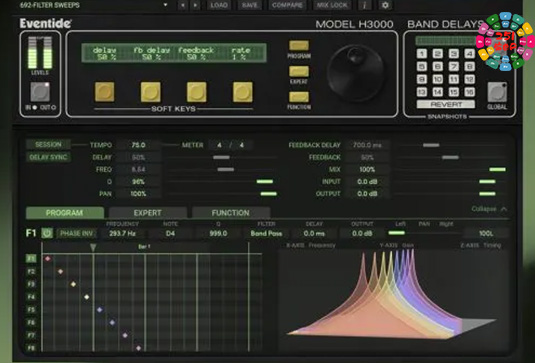Click the DELAY slider handle

click(x=221, y=157)
